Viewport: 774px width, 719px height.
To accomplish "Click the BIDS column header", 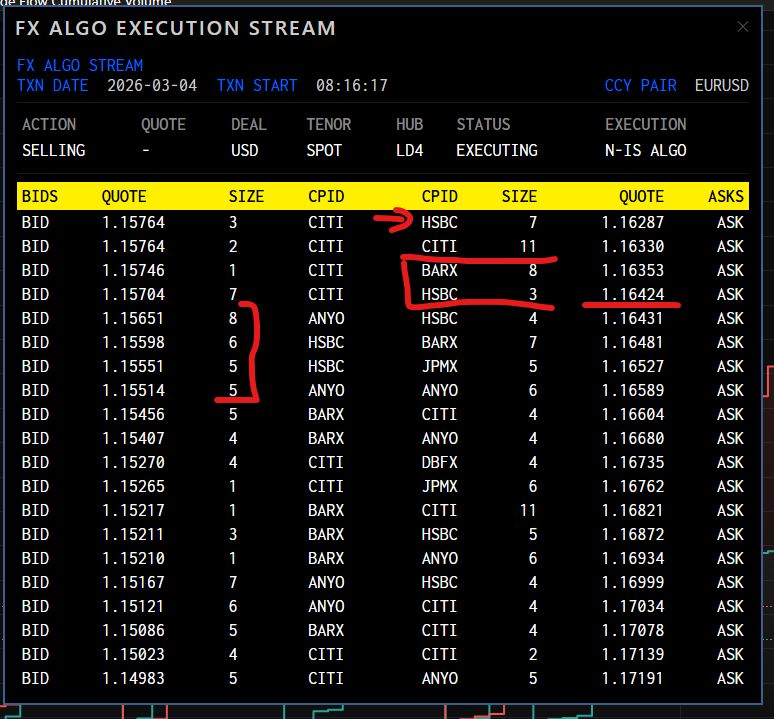I will 39,196.
